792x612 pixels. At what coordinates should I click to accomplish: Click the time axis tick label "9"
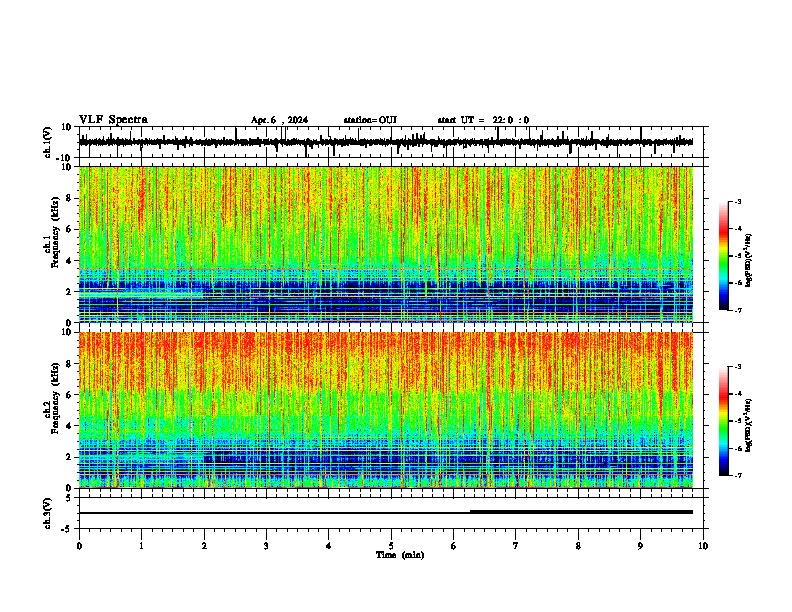[x=640, y=546]
